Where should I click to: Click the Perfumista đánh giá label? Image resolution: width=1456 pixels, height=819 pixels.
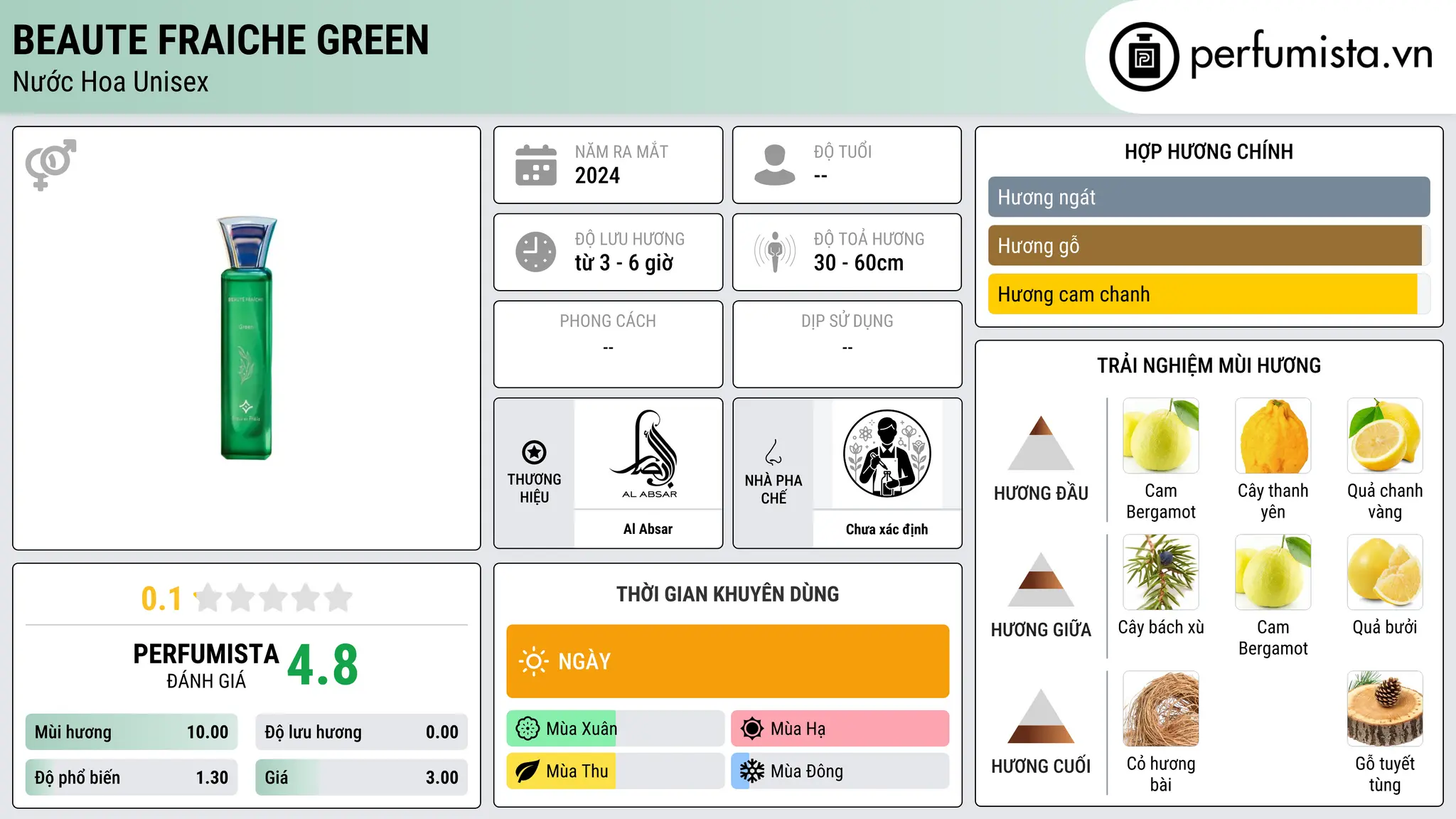(x=206, y=665)
